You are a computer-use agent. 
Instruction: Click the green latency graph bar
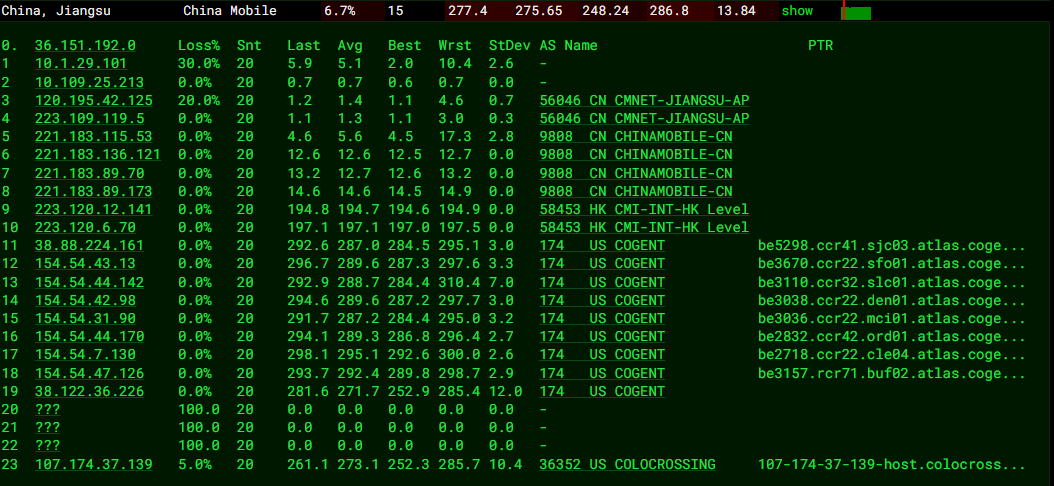[857, 13]
